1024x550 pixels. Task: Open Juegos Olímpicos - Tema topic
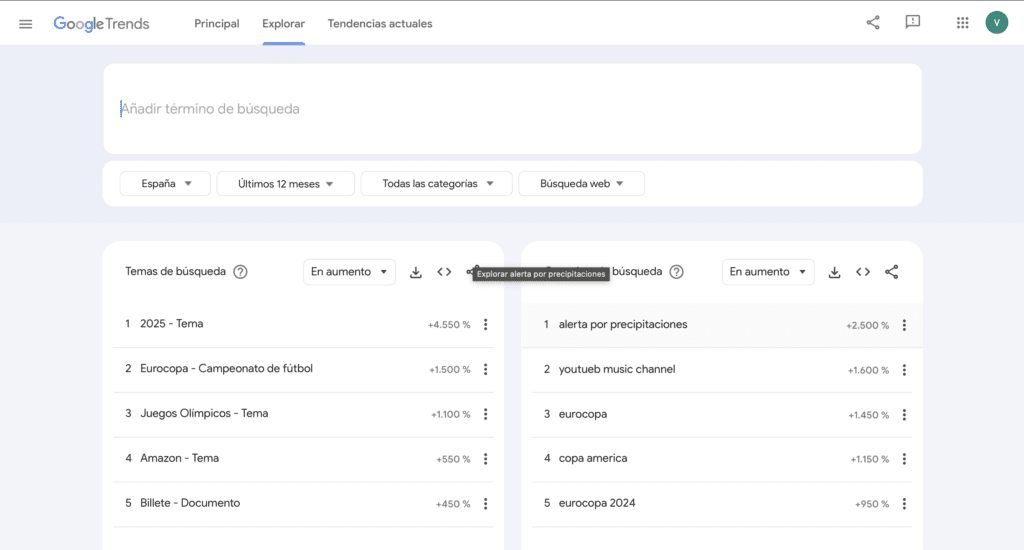click(x=204, y=413)
